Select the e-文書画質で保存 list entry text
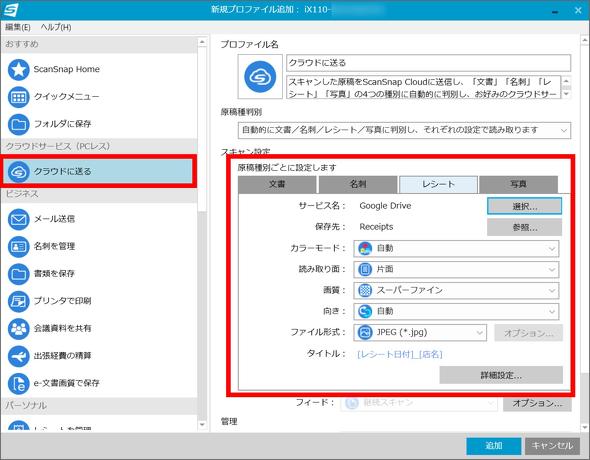Screen dimensions: 590x460 67,383
